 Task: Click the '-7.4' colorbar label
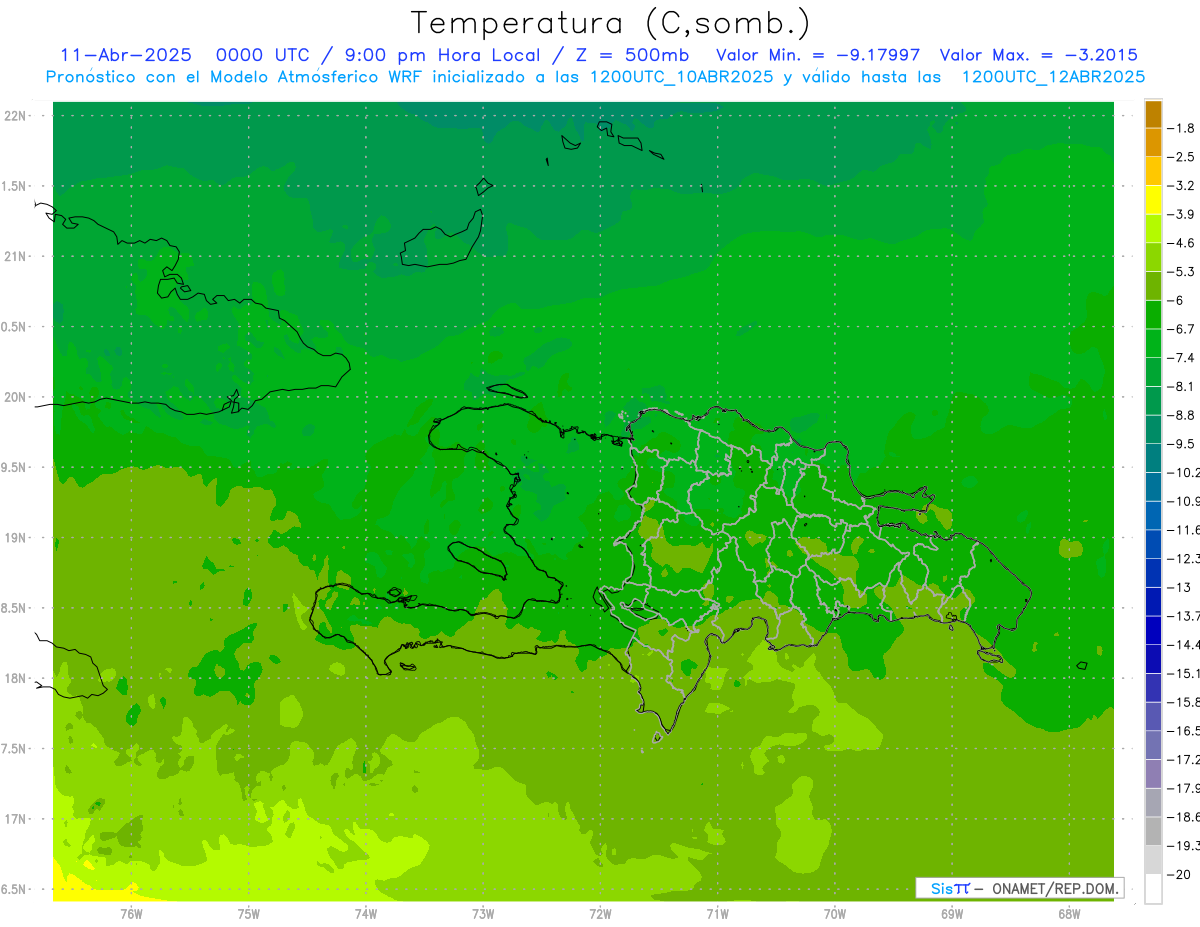[x=1183, y=358]
